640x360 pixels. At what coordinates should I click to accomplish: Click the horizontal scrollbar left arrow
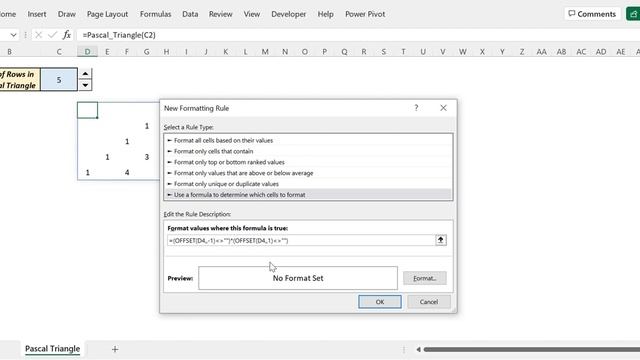point(418,349)
